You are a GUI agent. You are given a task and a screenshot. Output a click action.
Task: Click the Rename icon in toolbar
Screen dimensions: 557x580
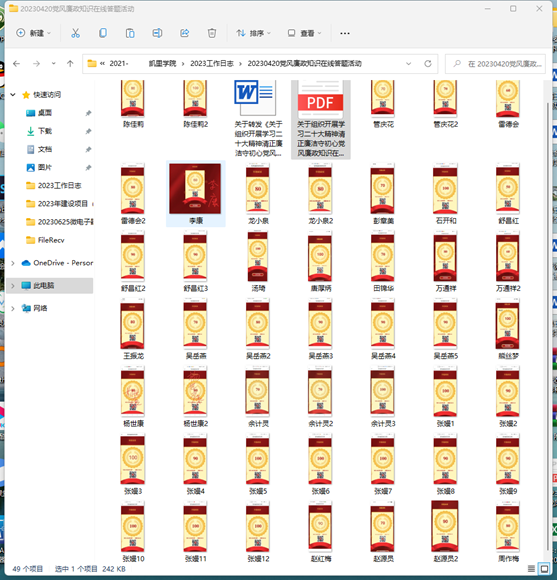[157, 33]
